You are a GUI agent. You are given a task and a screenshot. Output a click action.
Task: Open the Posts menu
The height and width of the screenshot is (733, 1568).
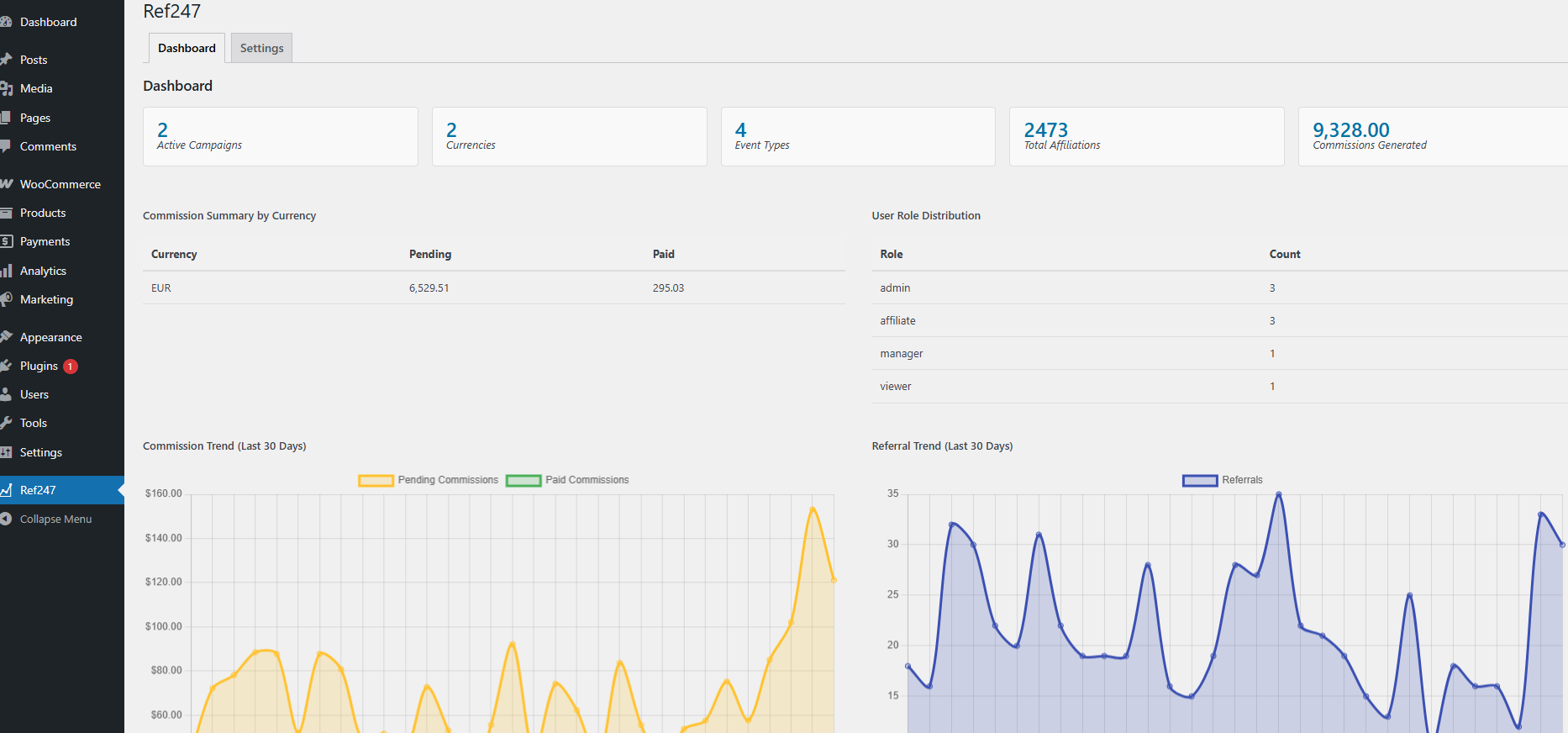click(62, 60)
